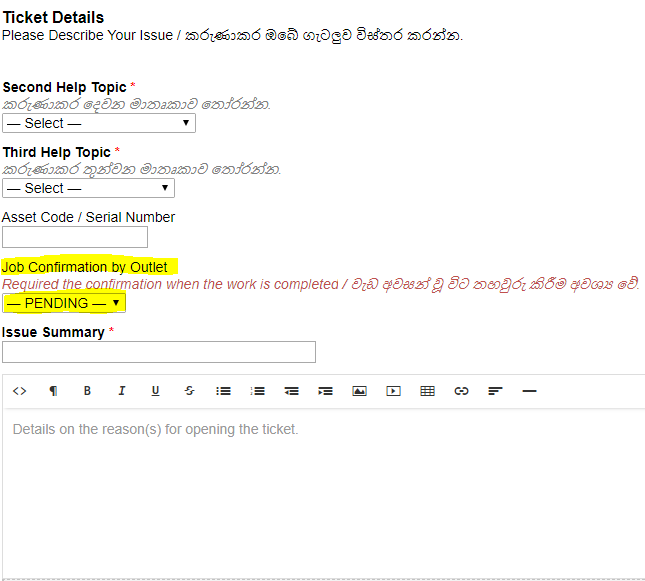
Task: Insert a hyperlink via link icon
Action: click(x=461, y=391)
